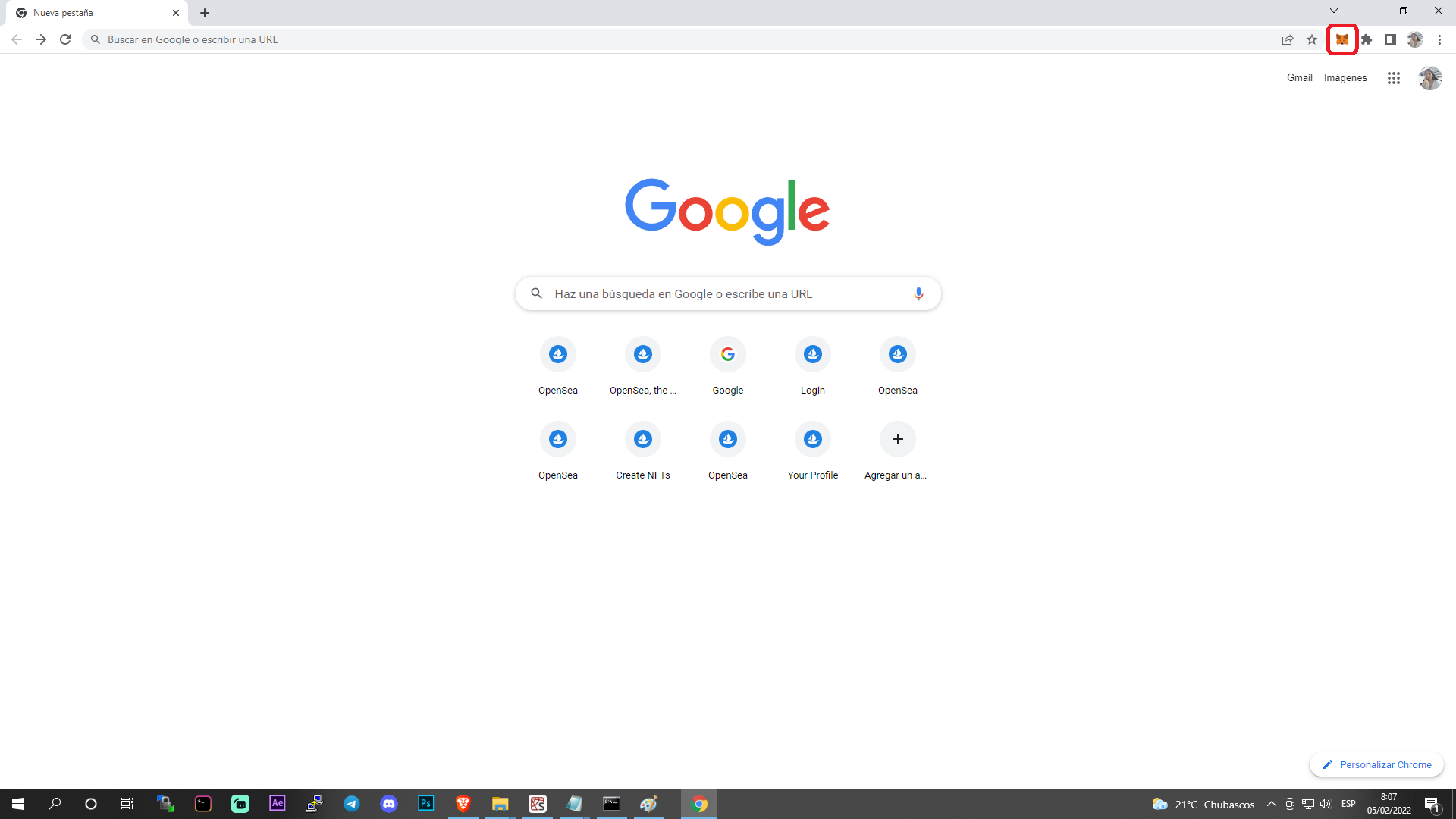1456x819 pixels.
Task: Open Command Prompt from taskbar
Action: click(611, 804)
